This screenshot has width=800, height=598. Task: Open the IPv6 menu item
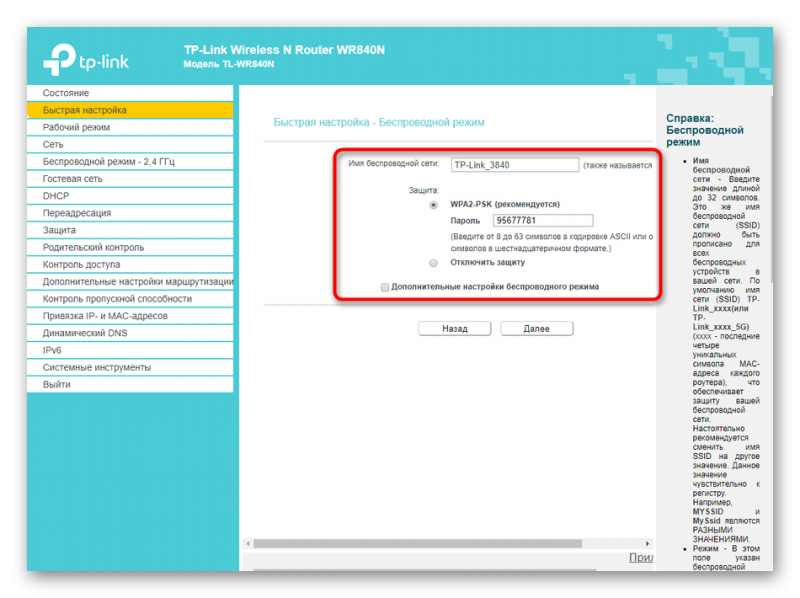130,350
